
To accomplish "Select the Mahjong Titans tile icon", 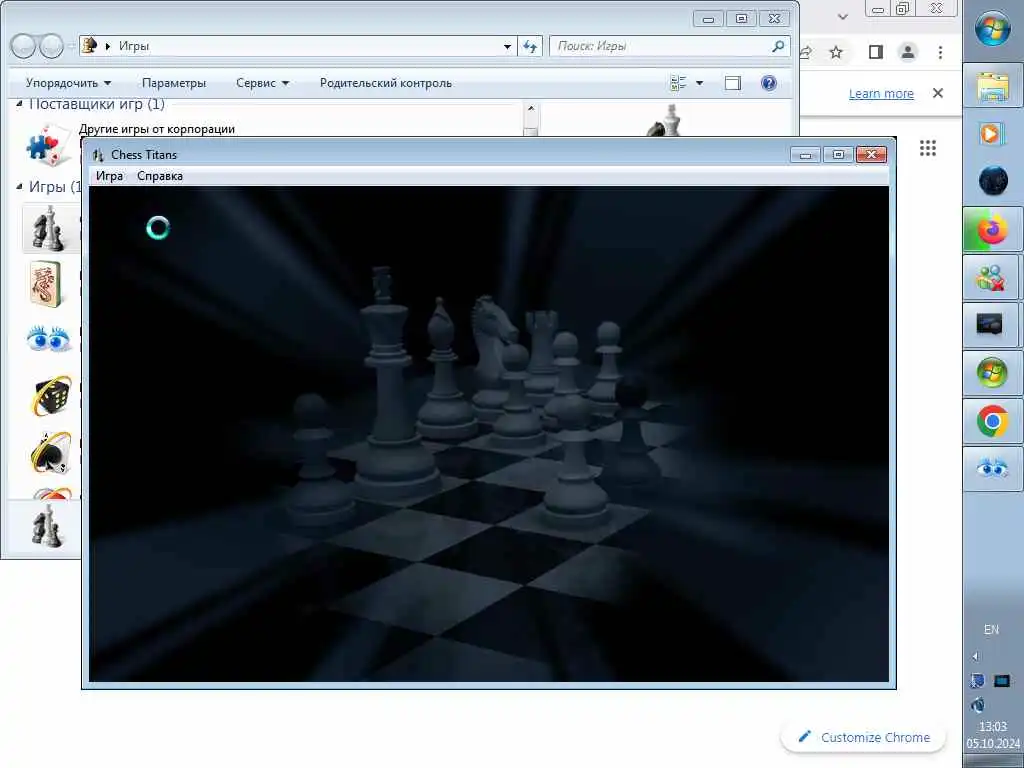I will 47,283.
